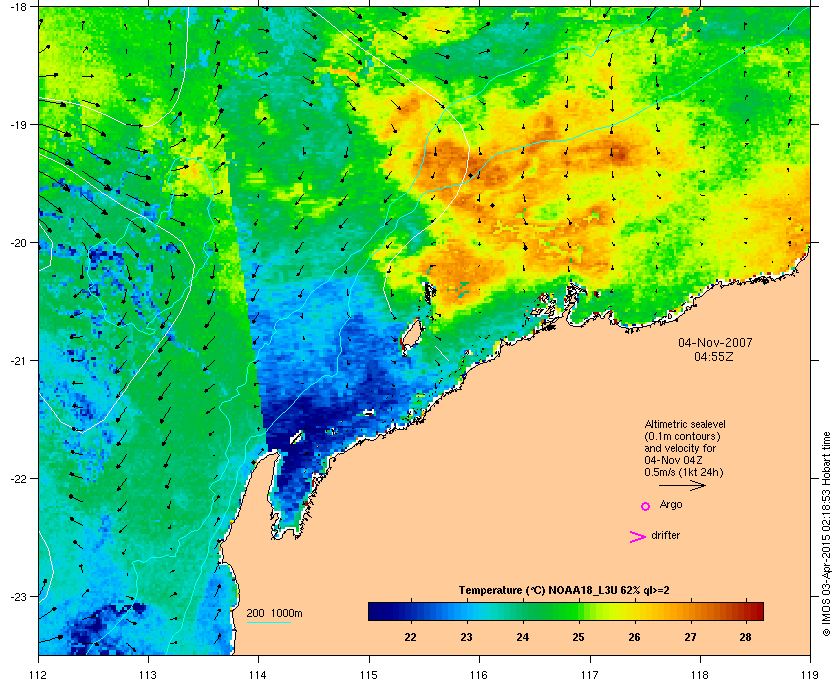
Task: Click the vertical IMOS copyright timestamp text
Action: pos(826,534)
